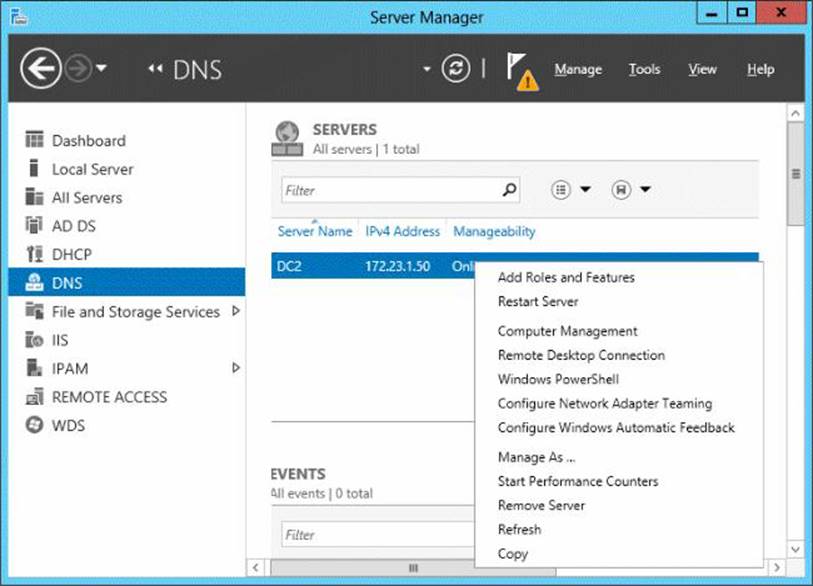Click inside the Servers filter text box
This screenshot has height=586, width=813.
click(390, 190)
